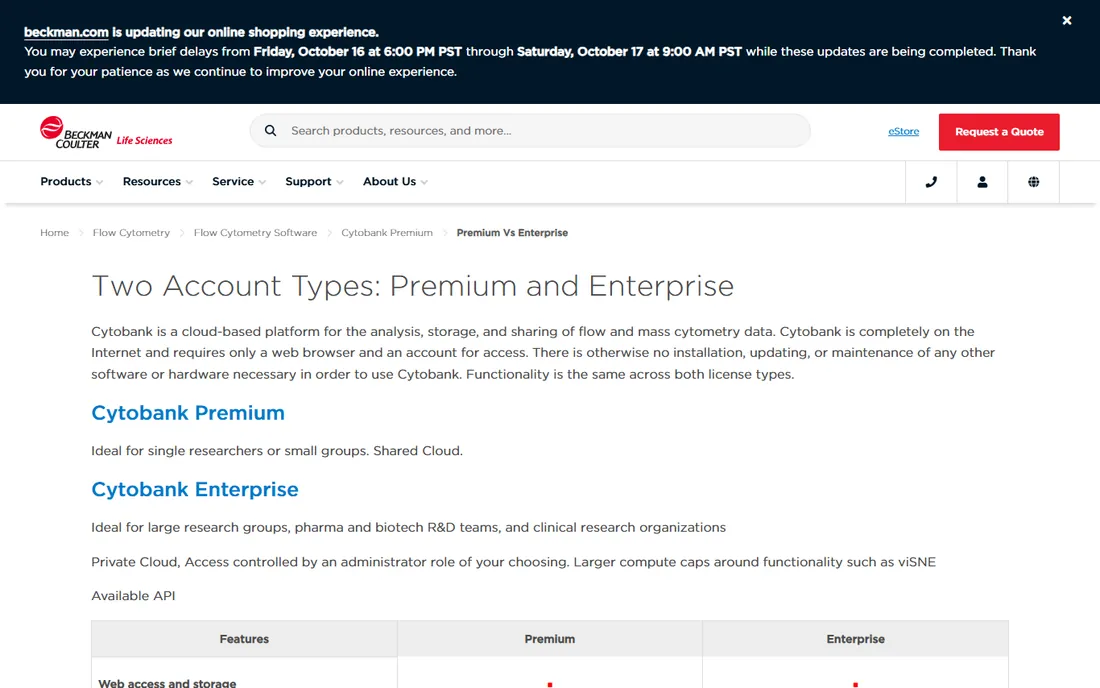Open the Service menu
The height and width of the screenshot is (688, 1100).
coord(233,182)
